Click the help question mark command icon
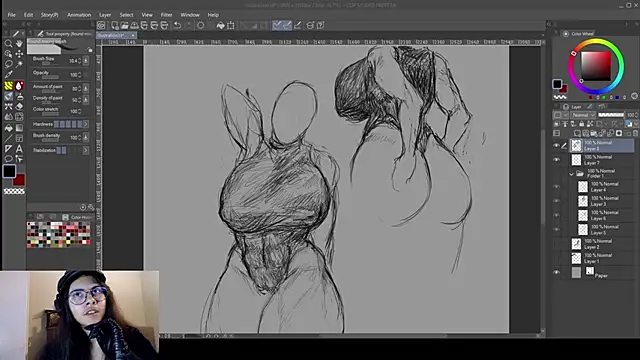 (x=321, y=25)
